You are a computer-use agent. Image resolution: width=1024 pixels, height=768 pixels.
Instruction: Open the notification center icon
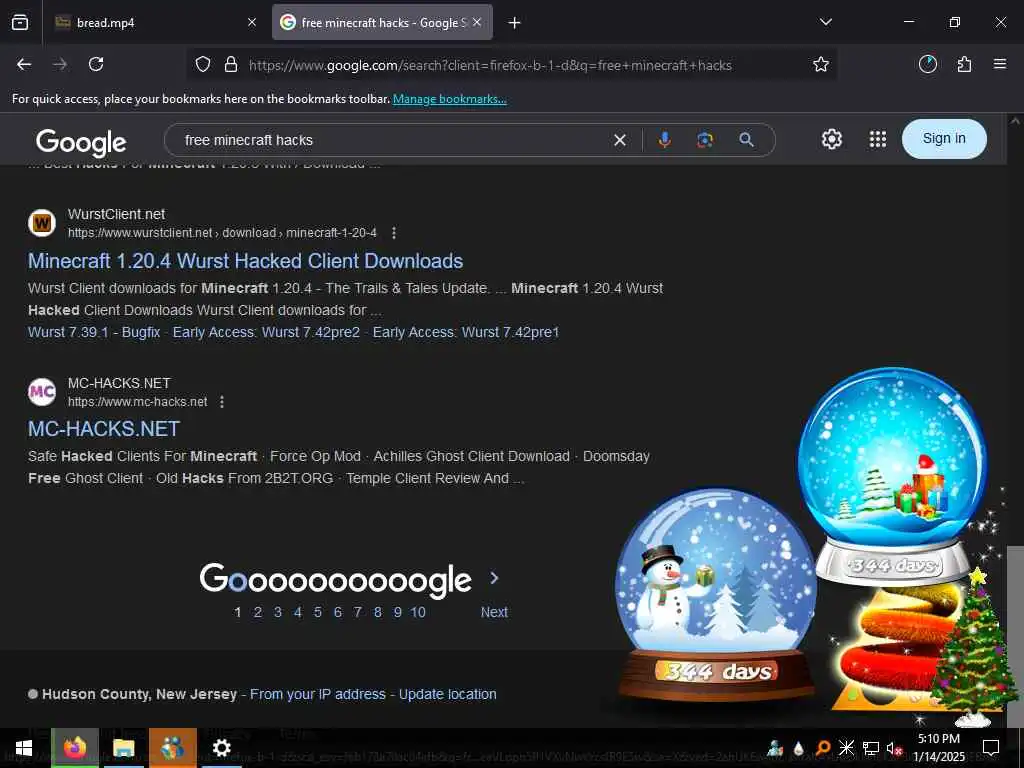tap(991, 748)
